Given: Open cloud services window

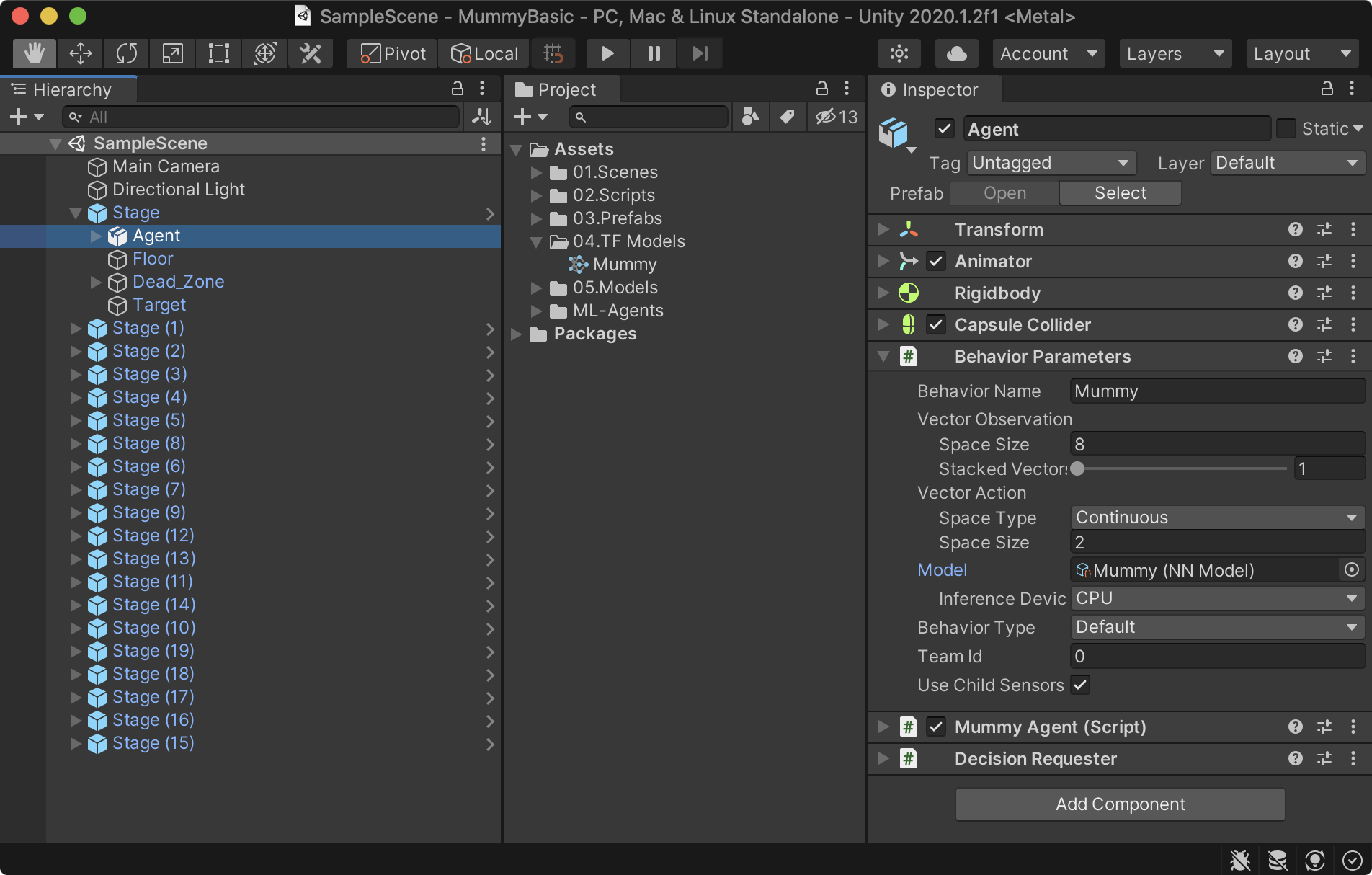Looking at the screenshot, I should (956, 53).
